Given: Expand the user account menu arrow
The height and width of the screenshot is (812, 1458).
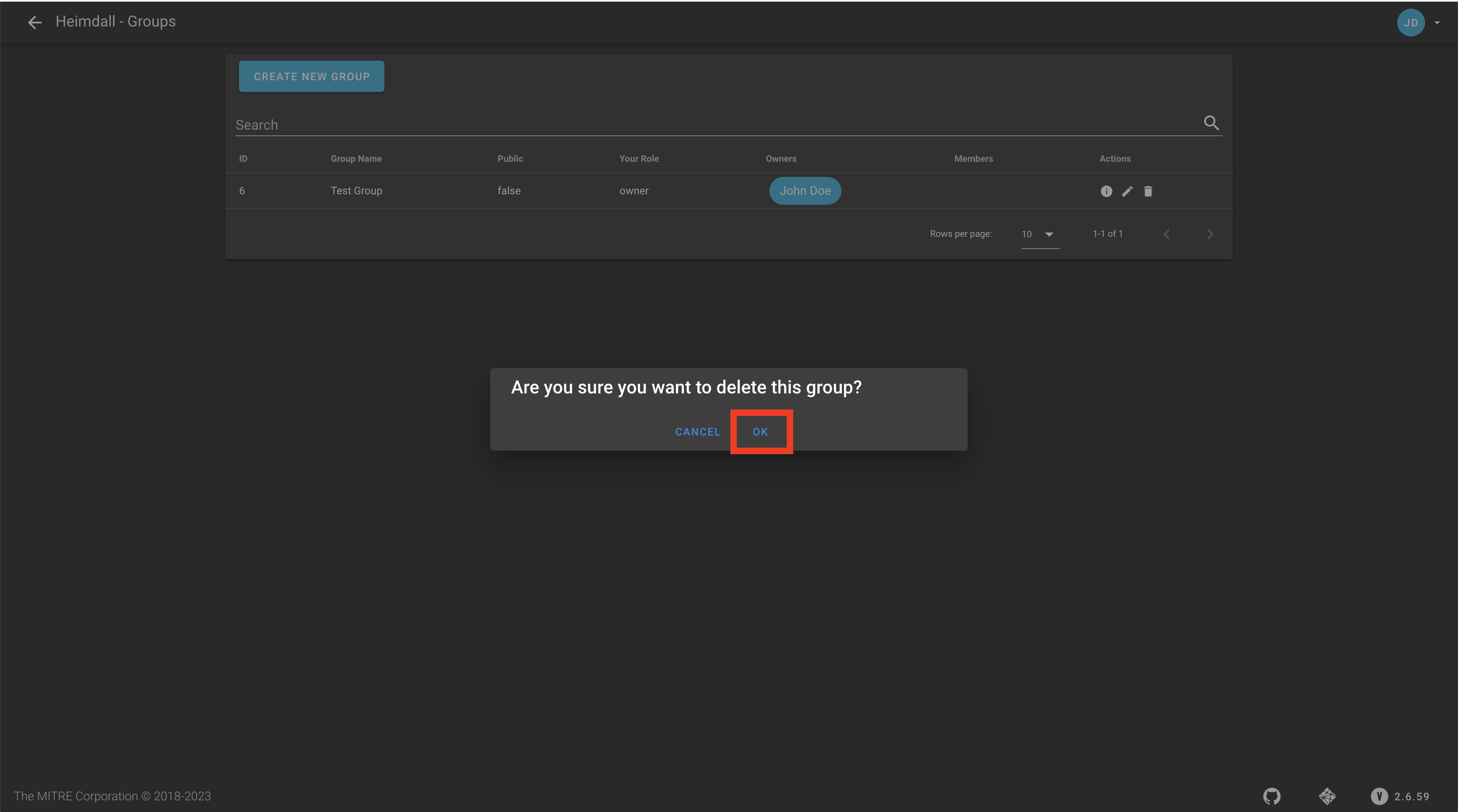Looking at the screenshot, I should click(1438, 23).
